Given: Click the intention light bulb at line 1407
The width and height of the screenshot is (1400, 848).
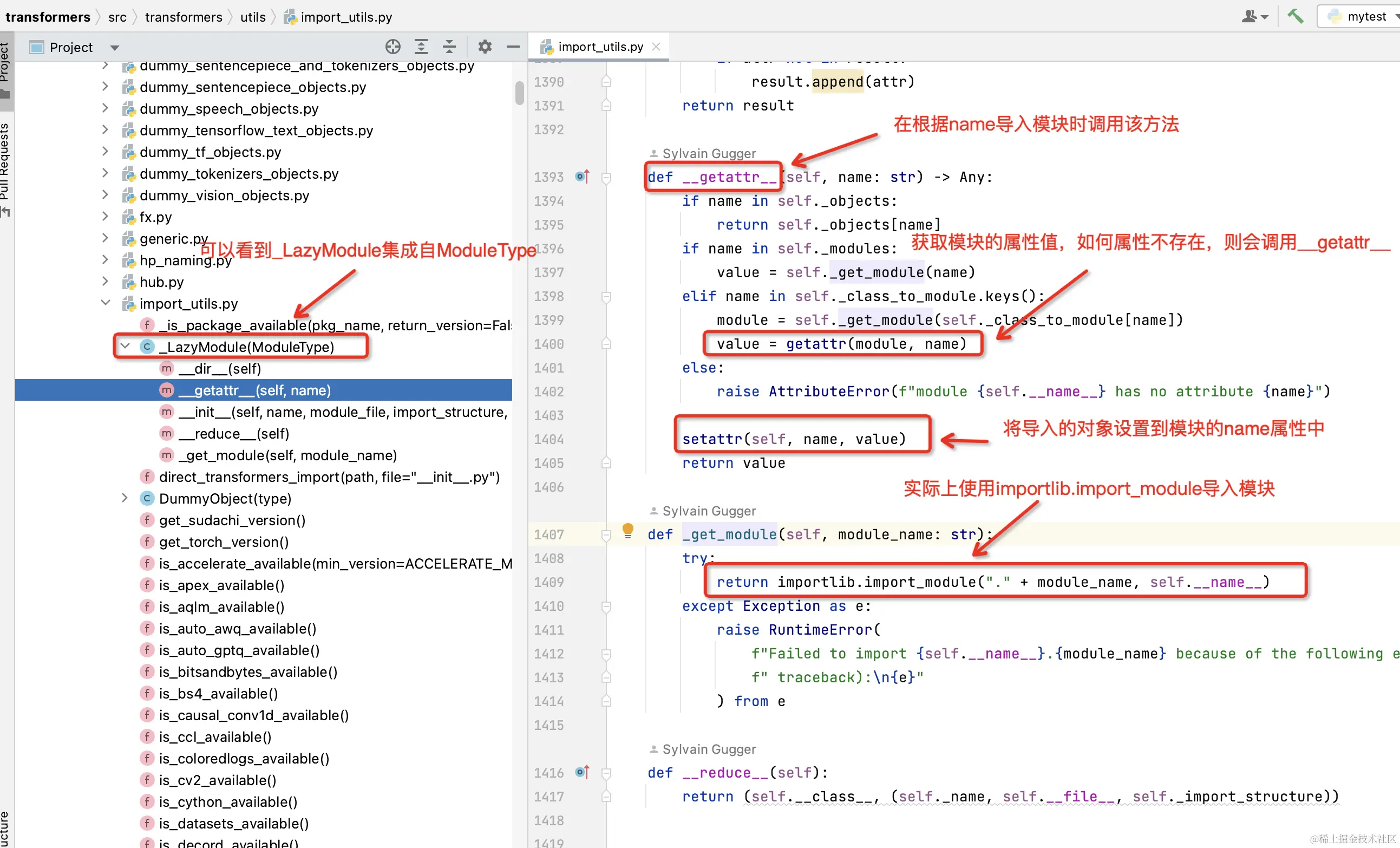Looking at the screenshot, I should click(x=627, y=530).
